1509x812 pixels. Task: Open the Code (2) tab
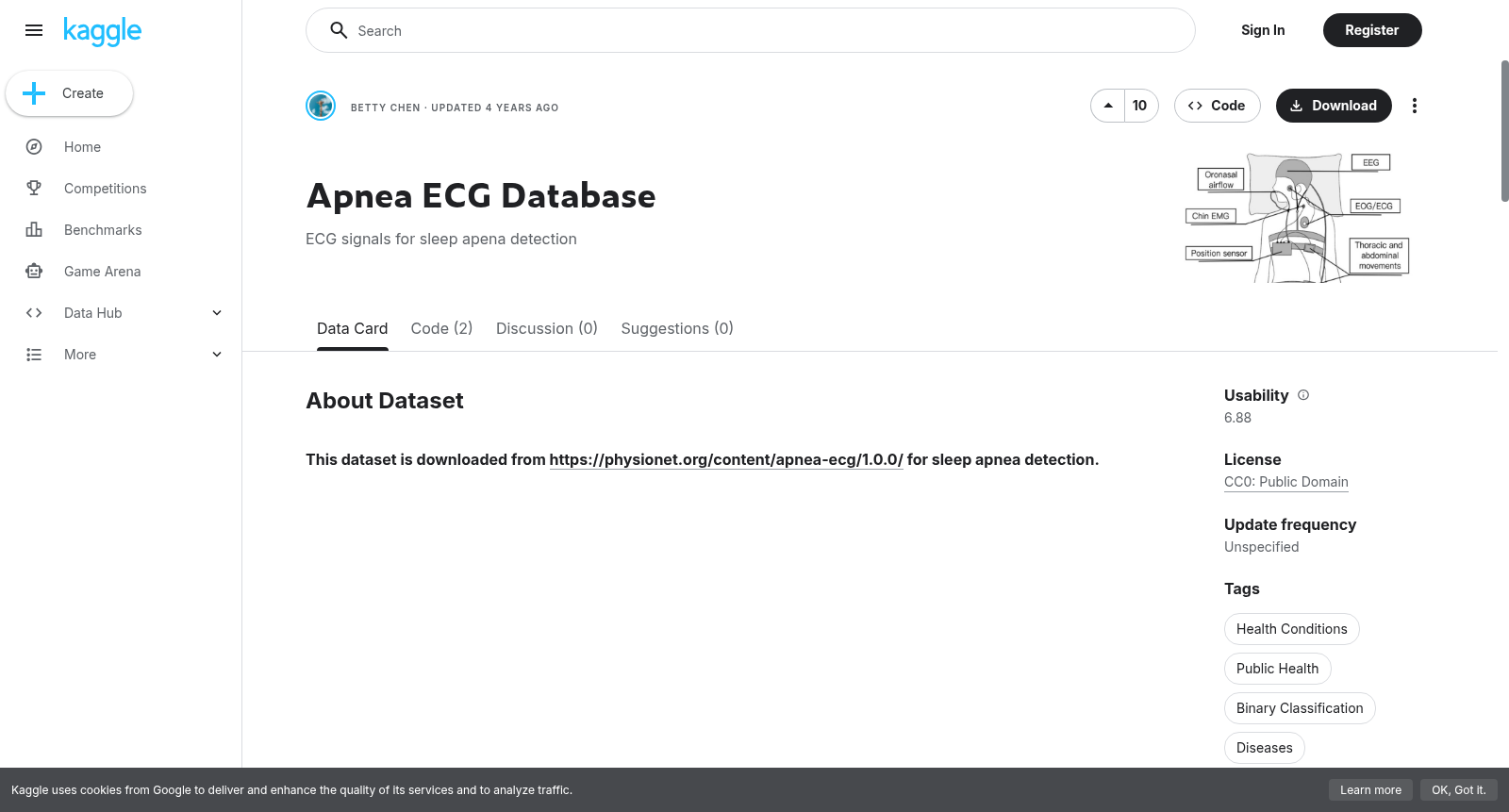[x=441, y=328]
